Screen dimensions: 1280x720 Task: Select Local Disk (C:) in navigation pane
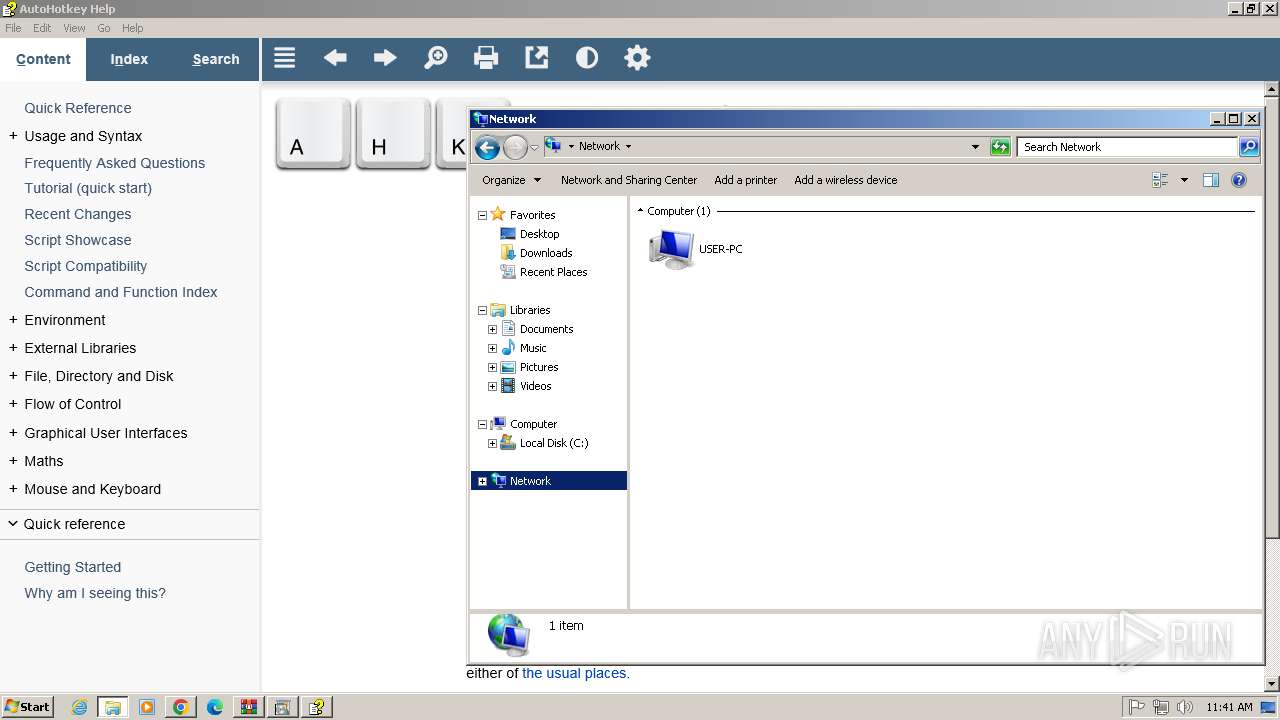pyautogui.click(x=554, y=443)
